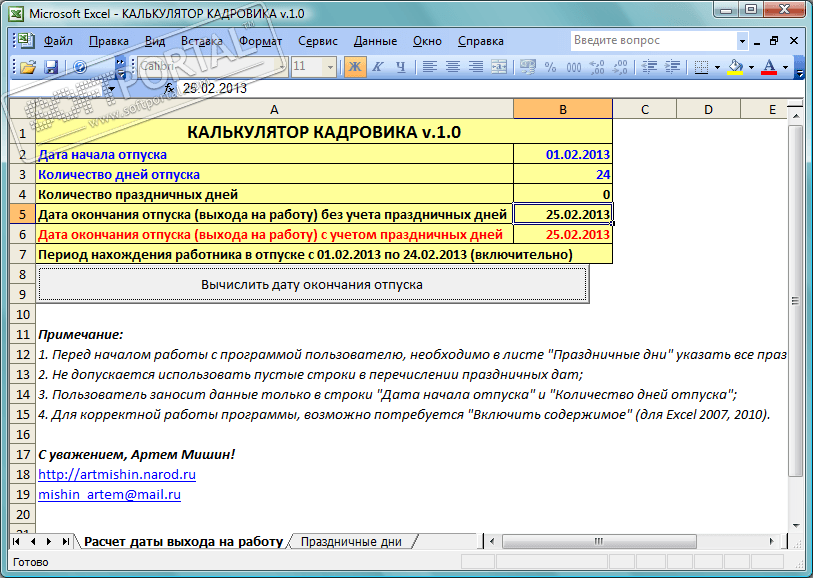Open Fill Color dropdown arrow
This screenshot has height=578, width=813.
tap(751, 67)
